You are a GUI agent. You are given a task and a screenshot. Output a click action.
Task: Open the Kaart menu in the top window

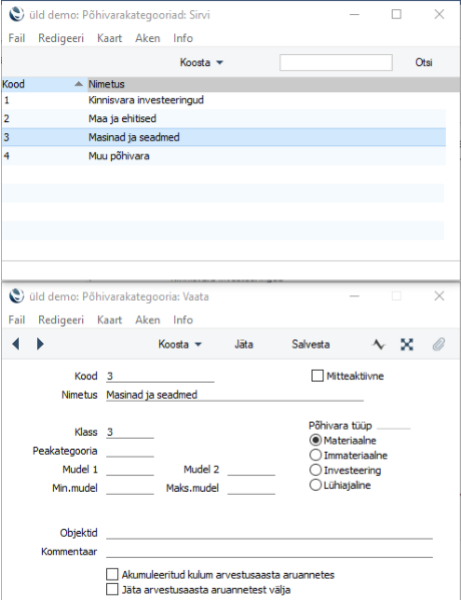click(x=109, y=38)
